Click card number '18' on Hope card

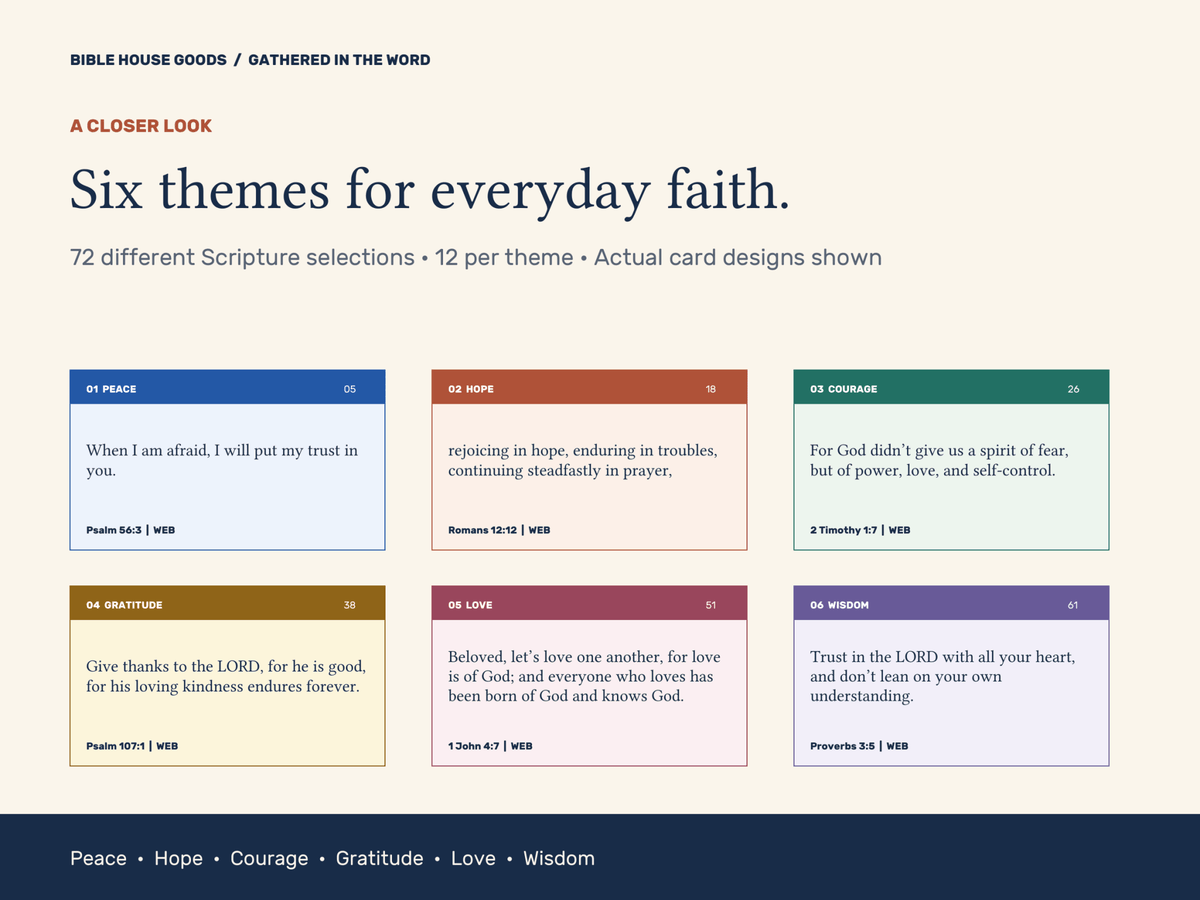pos(711,389)
